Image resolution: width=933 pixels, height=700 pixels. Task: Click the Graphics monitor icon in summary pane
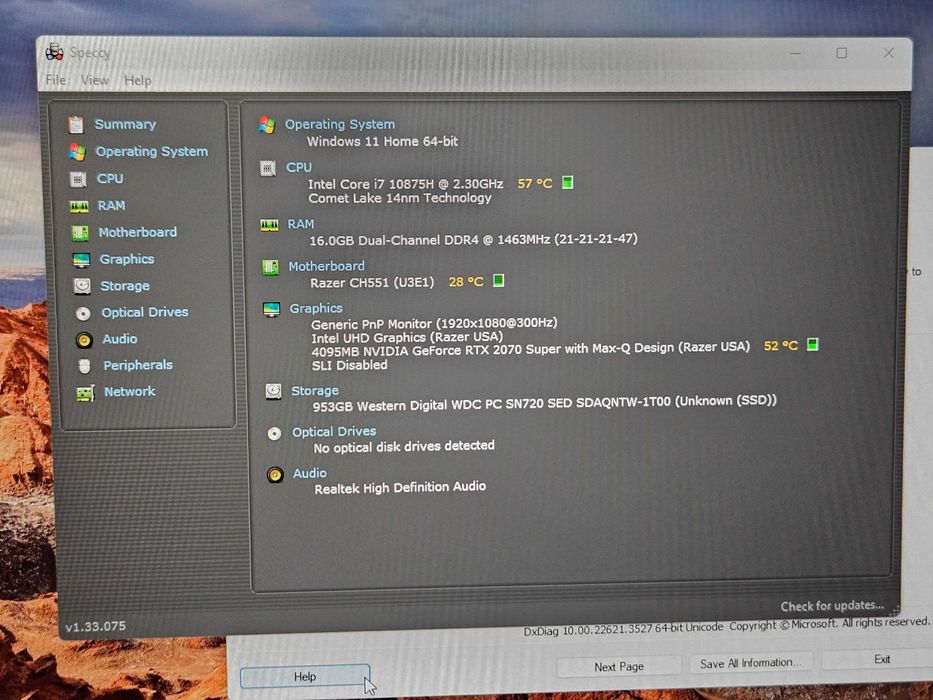[x=271, y=310]
